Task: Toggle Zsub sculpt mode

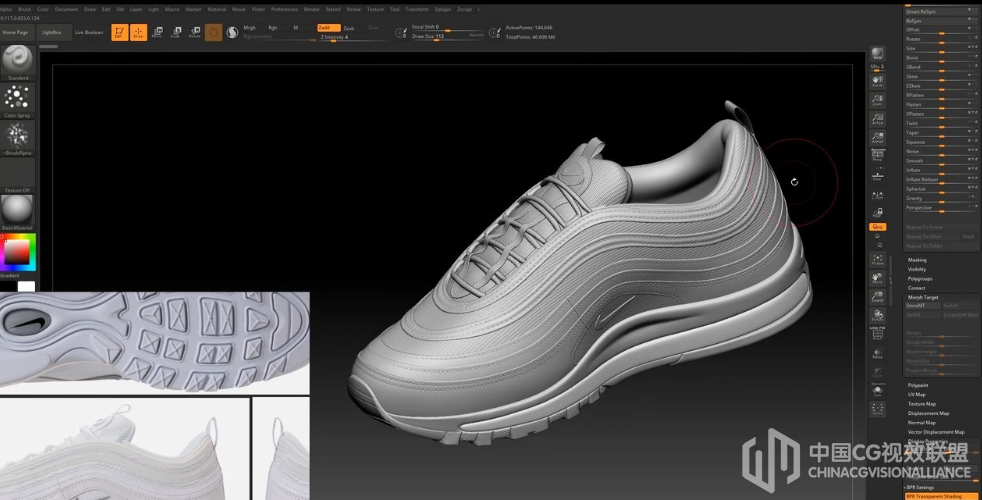Action: coord(349,28)
